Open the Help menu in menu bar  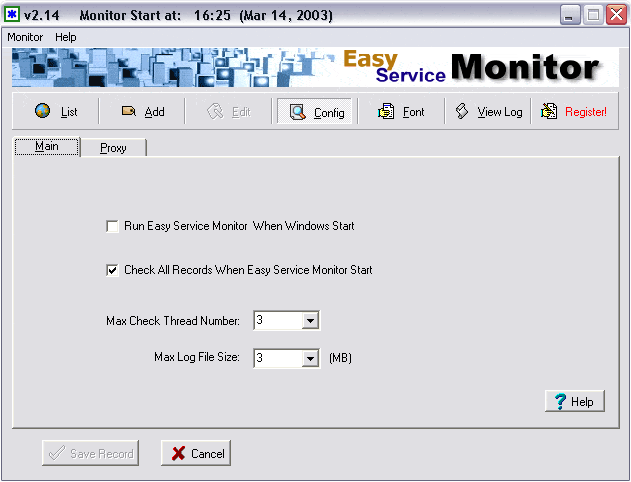point(66,37)
